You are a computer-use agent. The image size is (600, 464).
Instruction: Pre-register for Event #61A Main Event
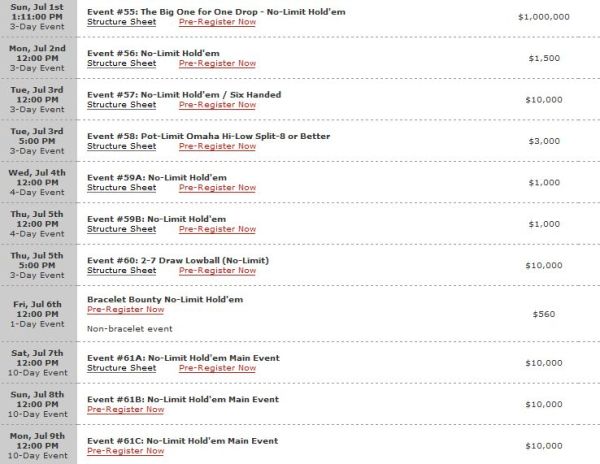tap(217, 368)
